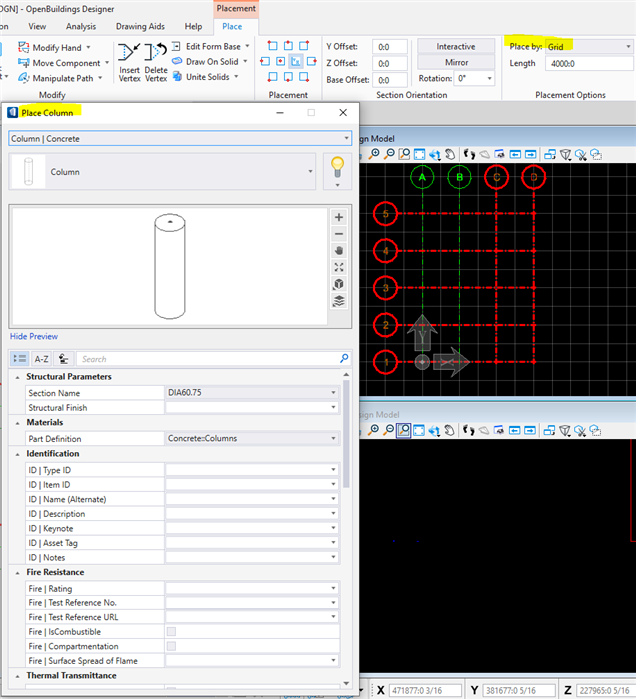Select the Draw On Solid tool
Screen dimensions: 636x699
(209, 62)
